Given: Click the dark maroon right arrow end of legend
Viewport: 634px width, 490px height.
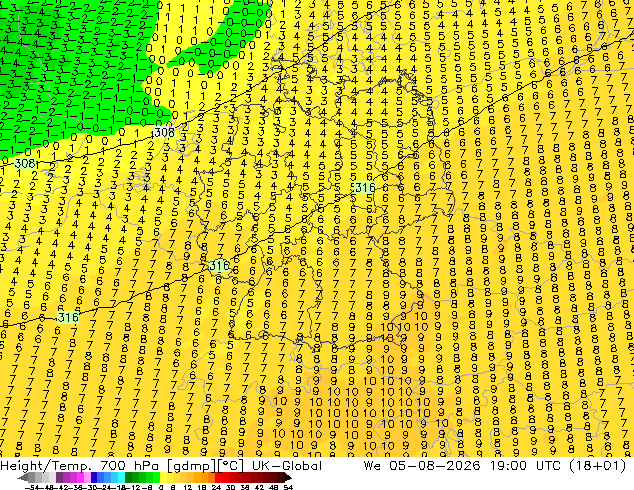Looking at the screenshot, I should pyautogui.click(x=288, y=477).
